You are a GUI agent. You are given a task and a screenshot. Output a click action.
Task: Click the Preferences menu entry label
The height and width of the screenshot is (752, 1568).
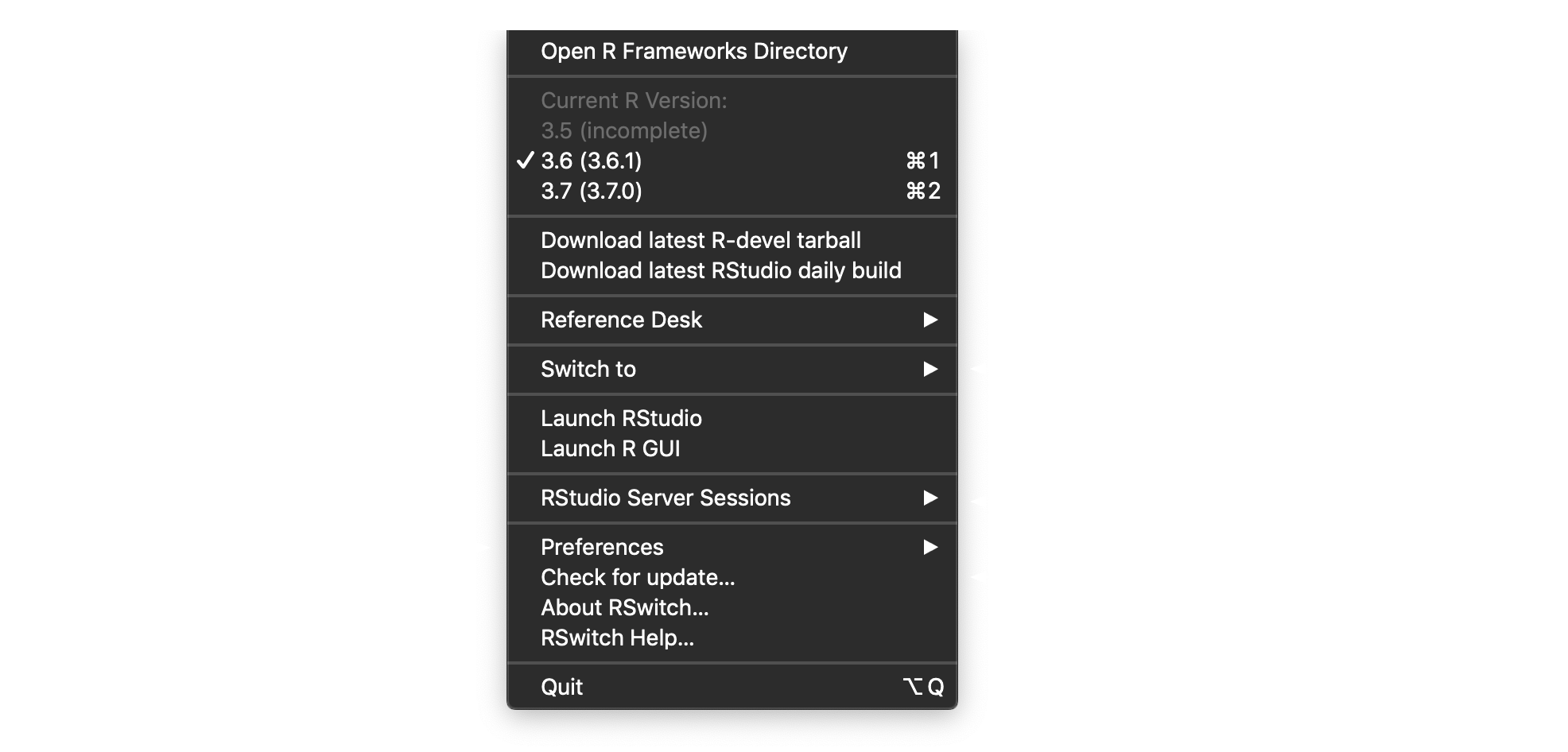pyautogui.click(x=602, y=548)
